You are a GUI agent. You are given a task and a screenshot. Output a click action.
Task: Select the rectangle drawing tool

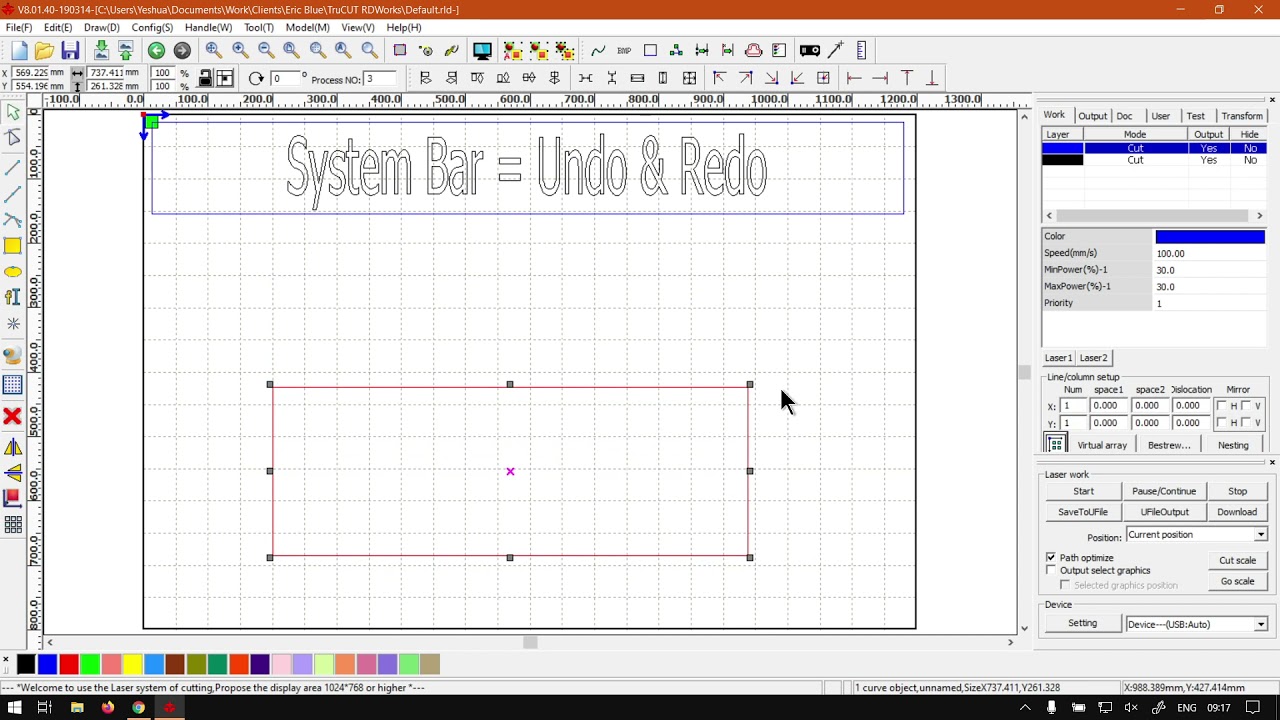(x=13, y=246)
